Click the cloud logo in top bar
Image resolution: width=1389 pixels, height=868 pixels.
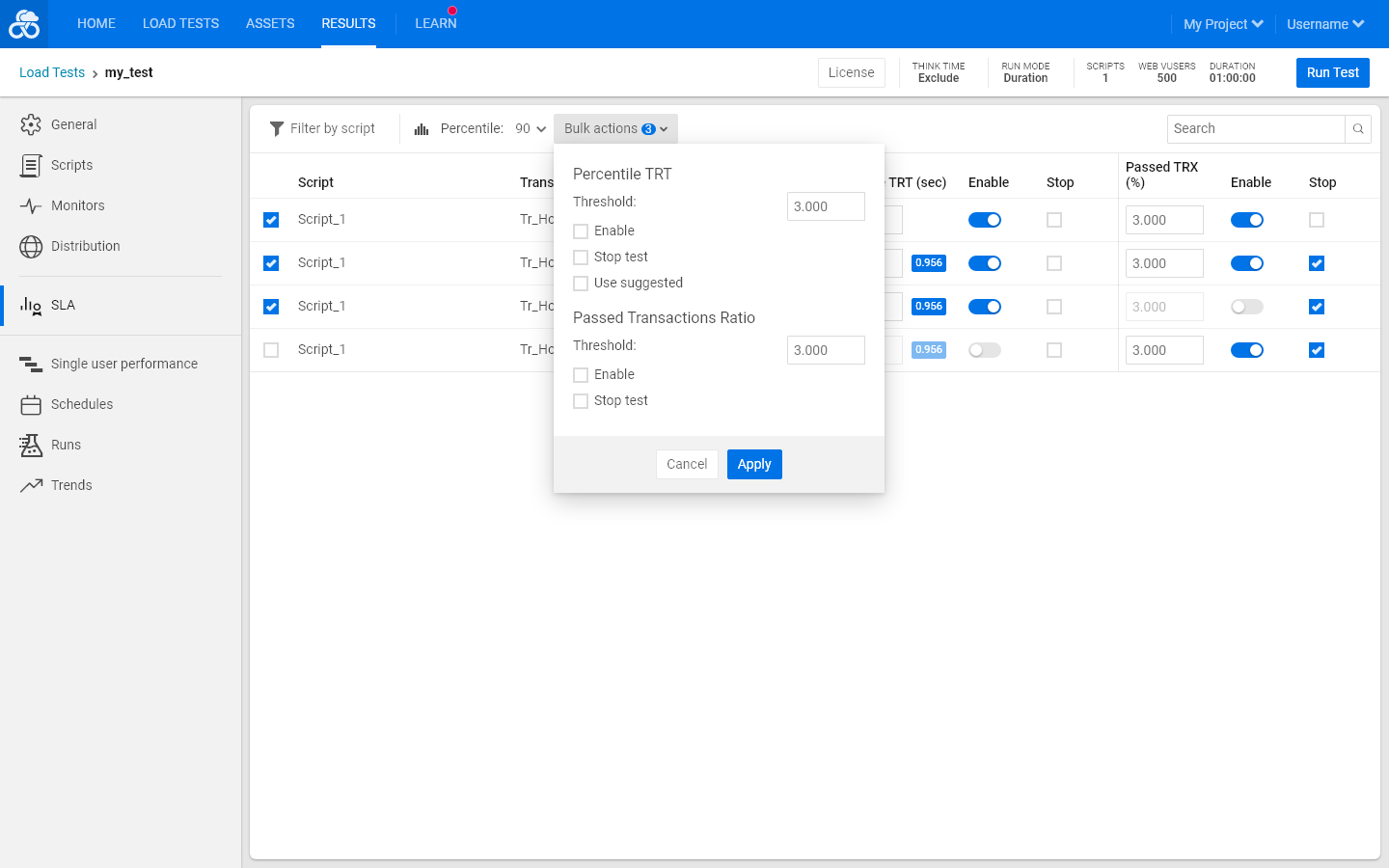[24, 24]
